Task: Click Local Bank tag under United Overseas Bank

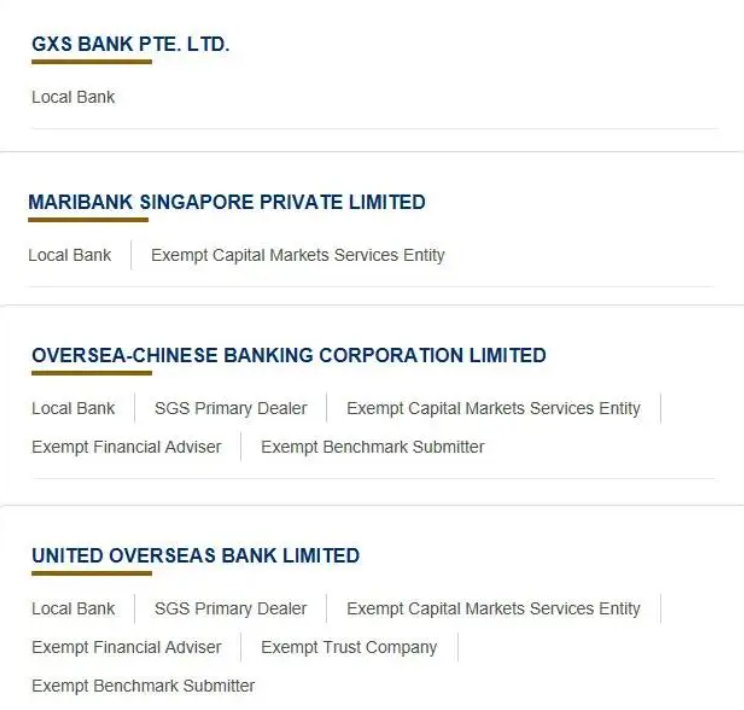Action: [73, 608]
